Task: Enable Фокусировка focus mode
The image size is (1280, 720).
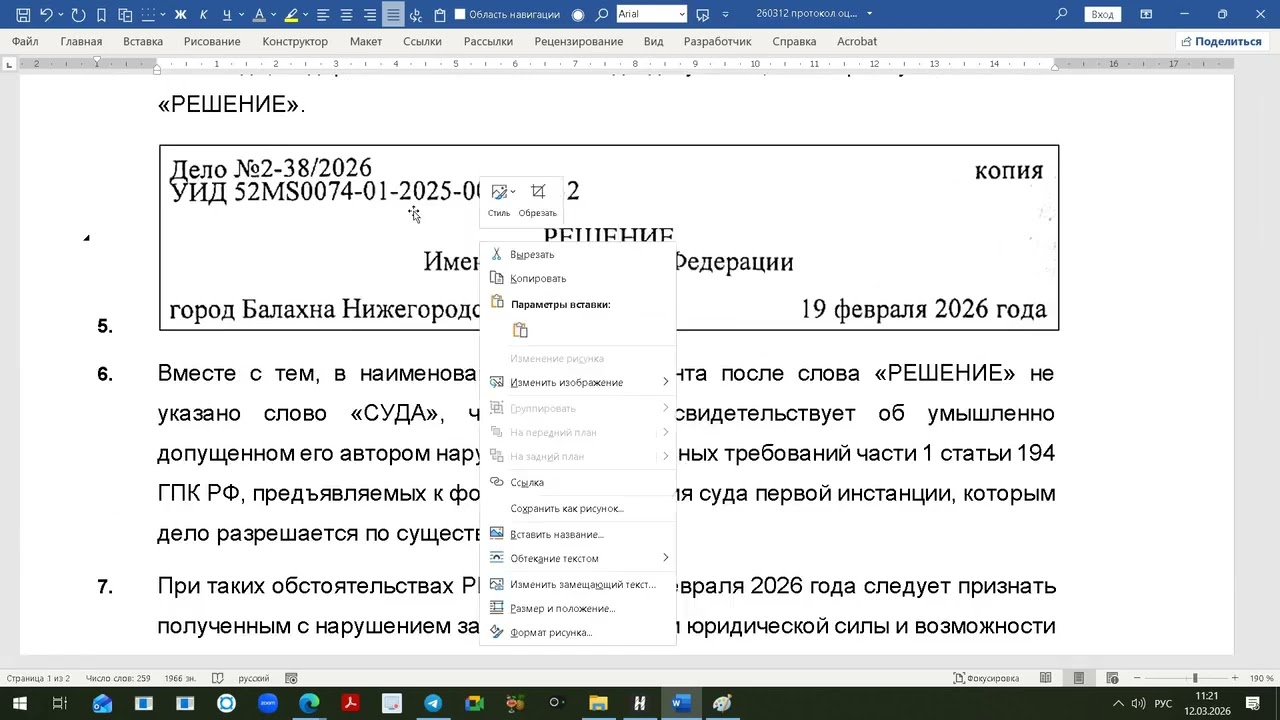Action: coord(986,678)
